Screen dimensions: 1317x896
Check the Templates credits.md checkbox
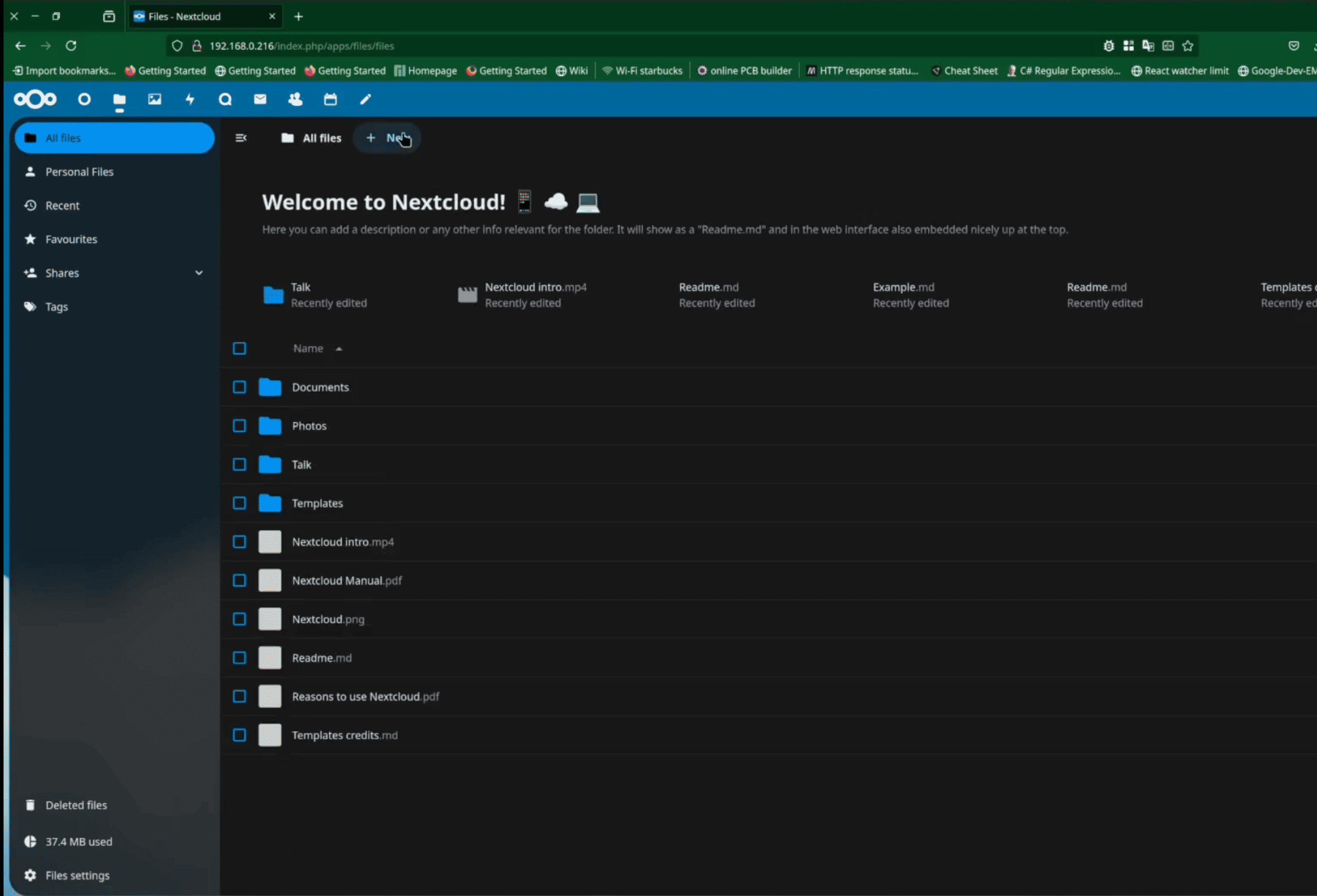(239, 735)
